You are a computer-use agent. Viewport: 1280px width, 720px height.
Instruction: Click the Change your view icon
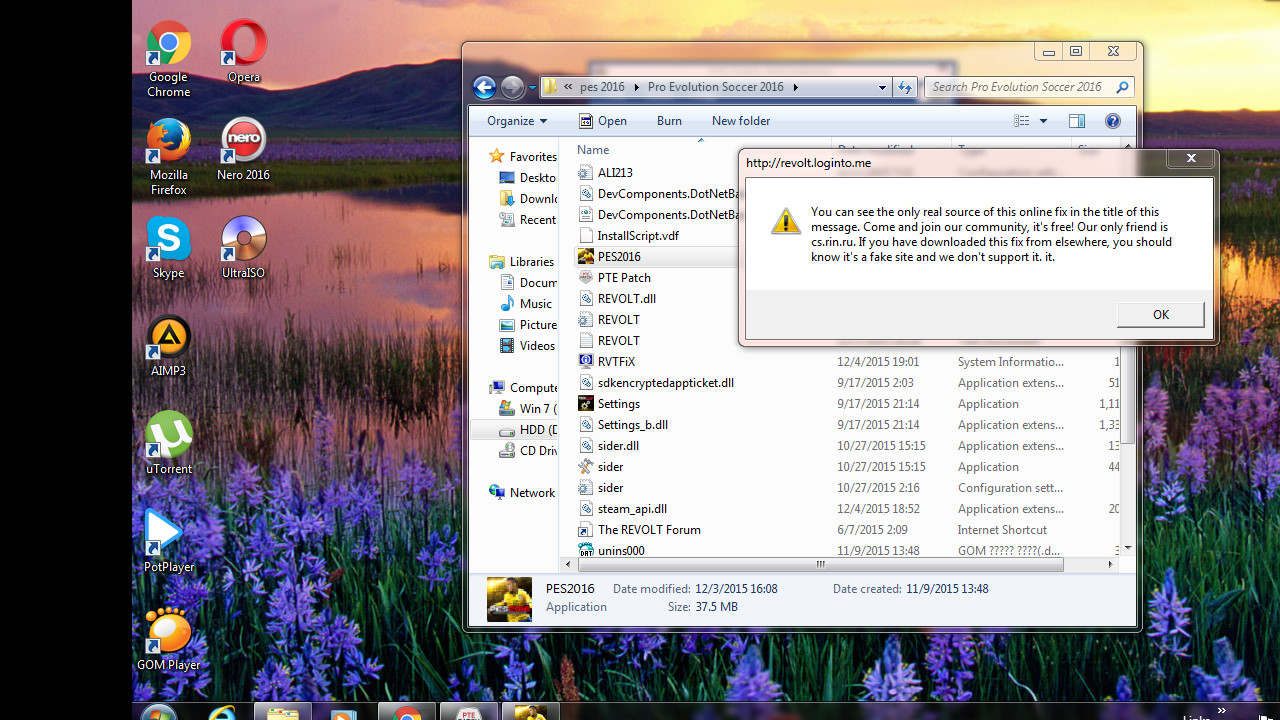pos(1022,121)
